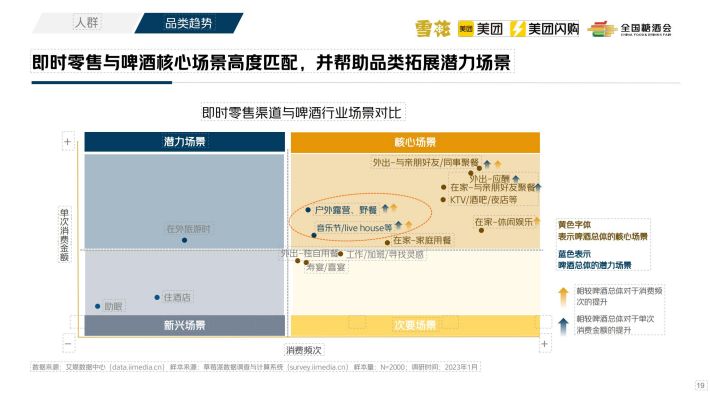
Task: Select the 品类趋势 tab
Action: pos(188,23)
